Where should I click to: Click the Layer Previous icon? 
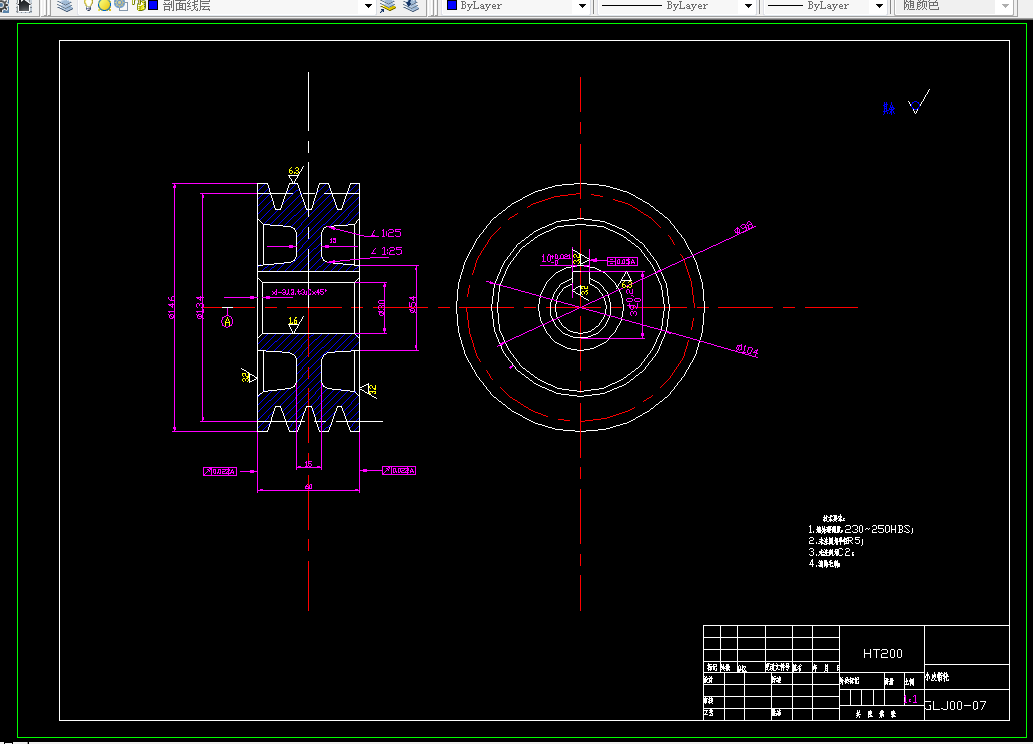pos(411,6)
